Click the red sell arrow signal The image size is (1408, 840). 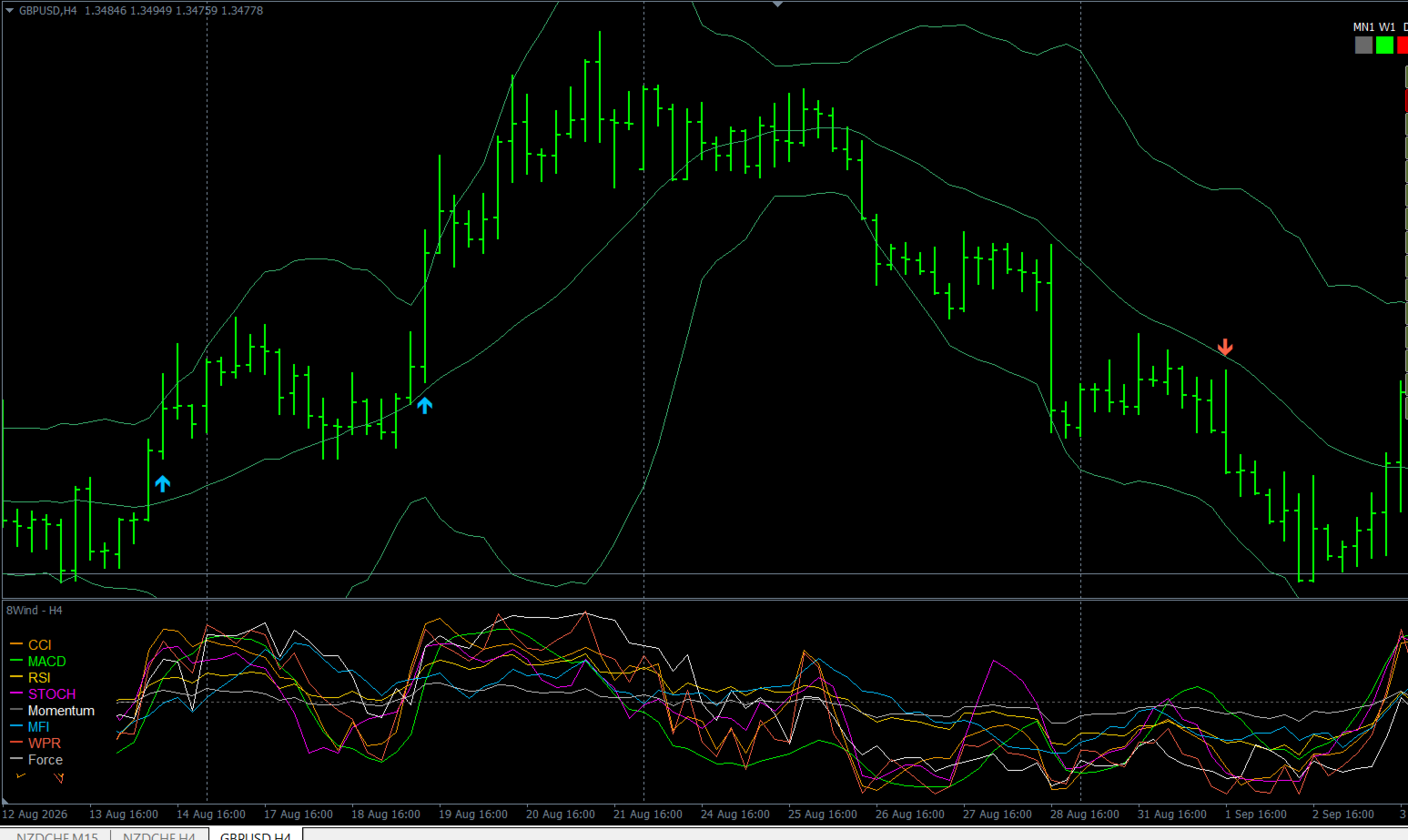click(x=1225, y=347)
